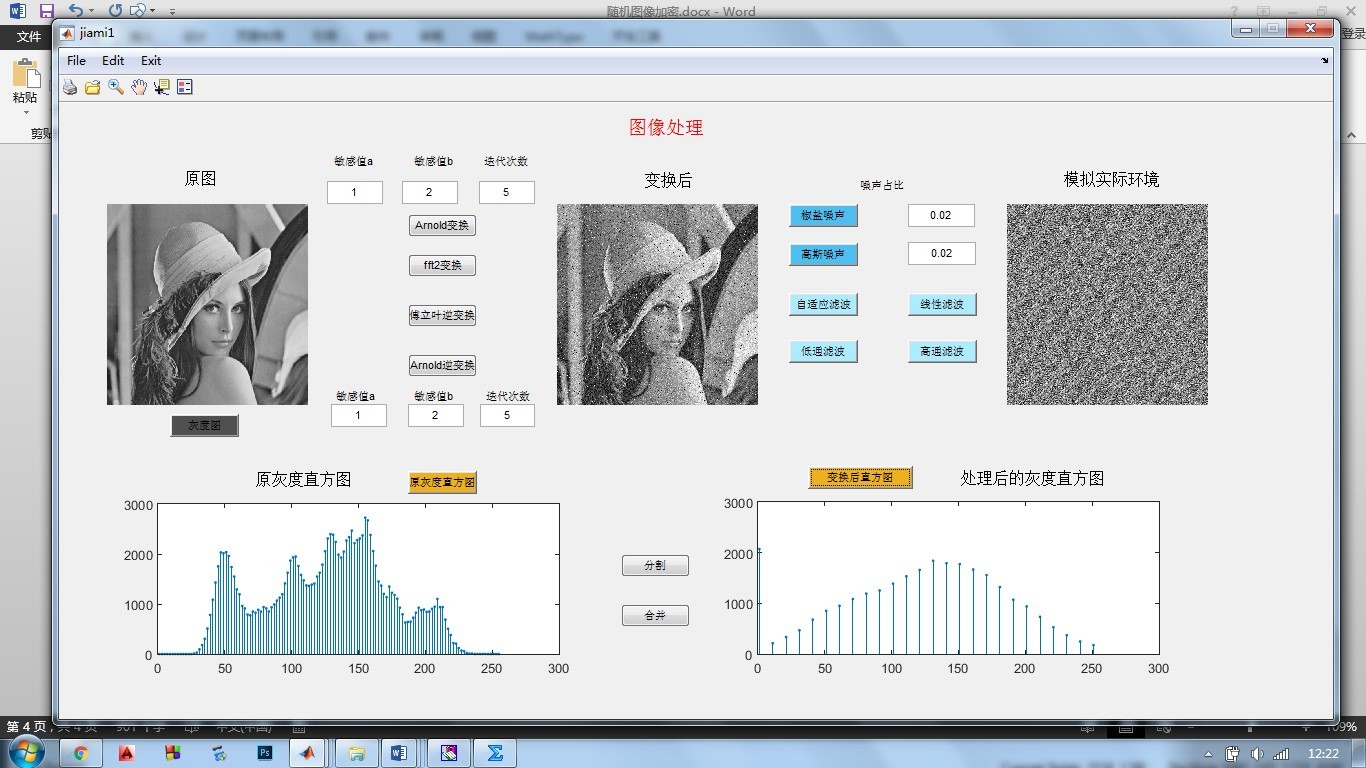Image resolution: width=1366 pixels, height=768 pixels.
Task: Click lower 敏感值b input field
Action: 435,415
